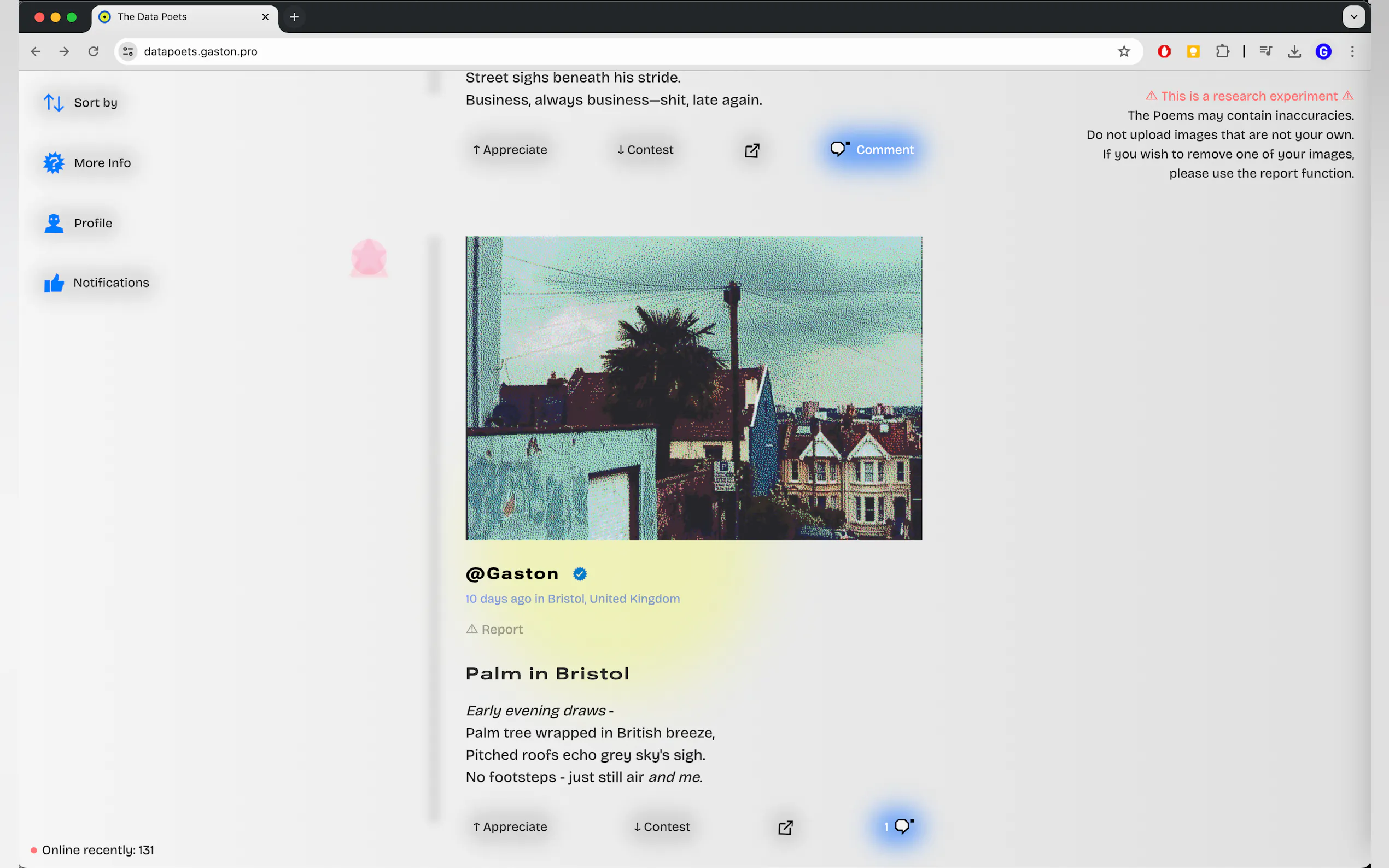Open downloads icon in Chrome toolbar
This screenshot has width=1389, height=868.
(1294, 52)
